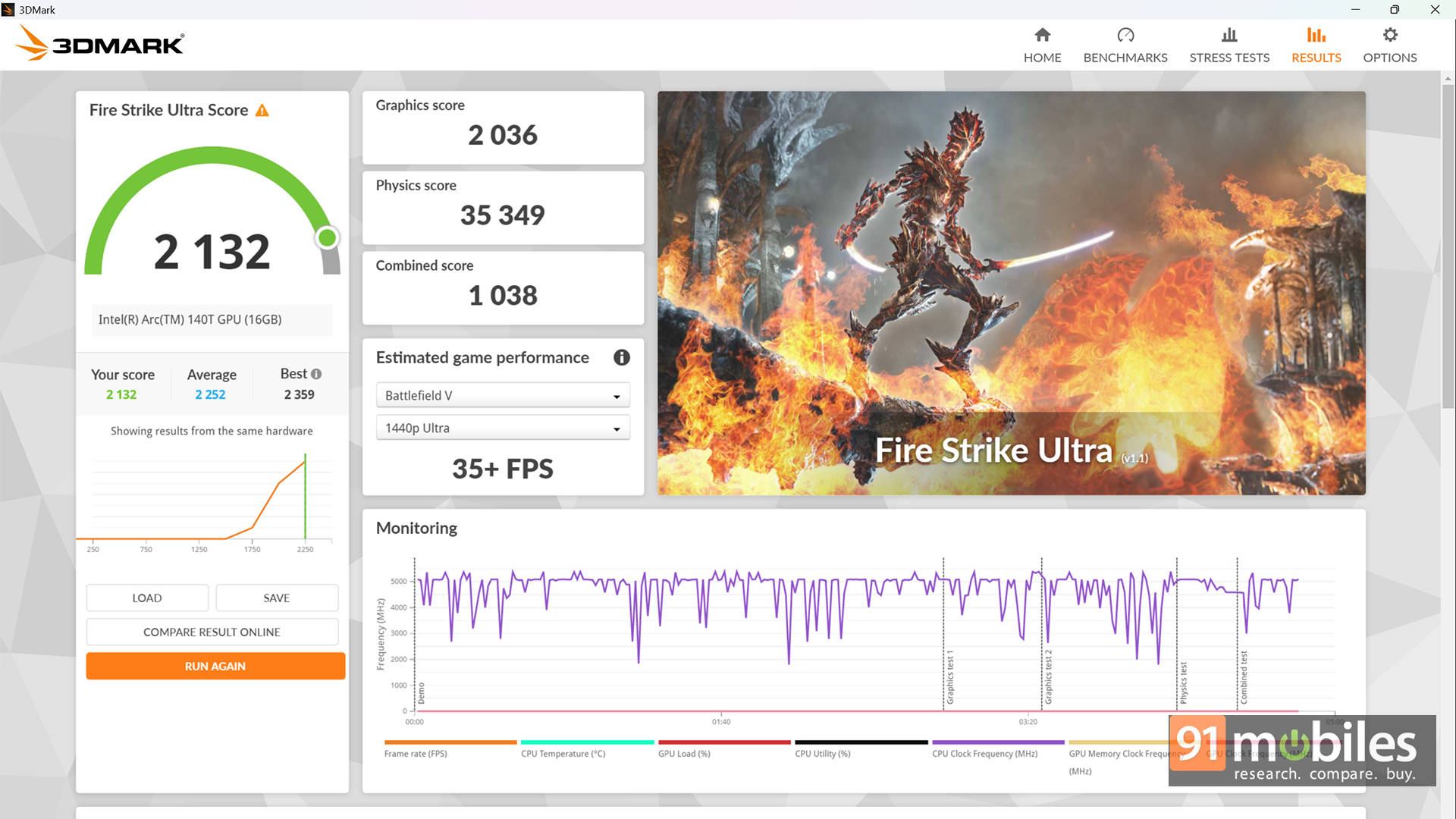Open the 1440p Ultra resolution dropdown
This screenshot has width=1456, height=819.
503,428
